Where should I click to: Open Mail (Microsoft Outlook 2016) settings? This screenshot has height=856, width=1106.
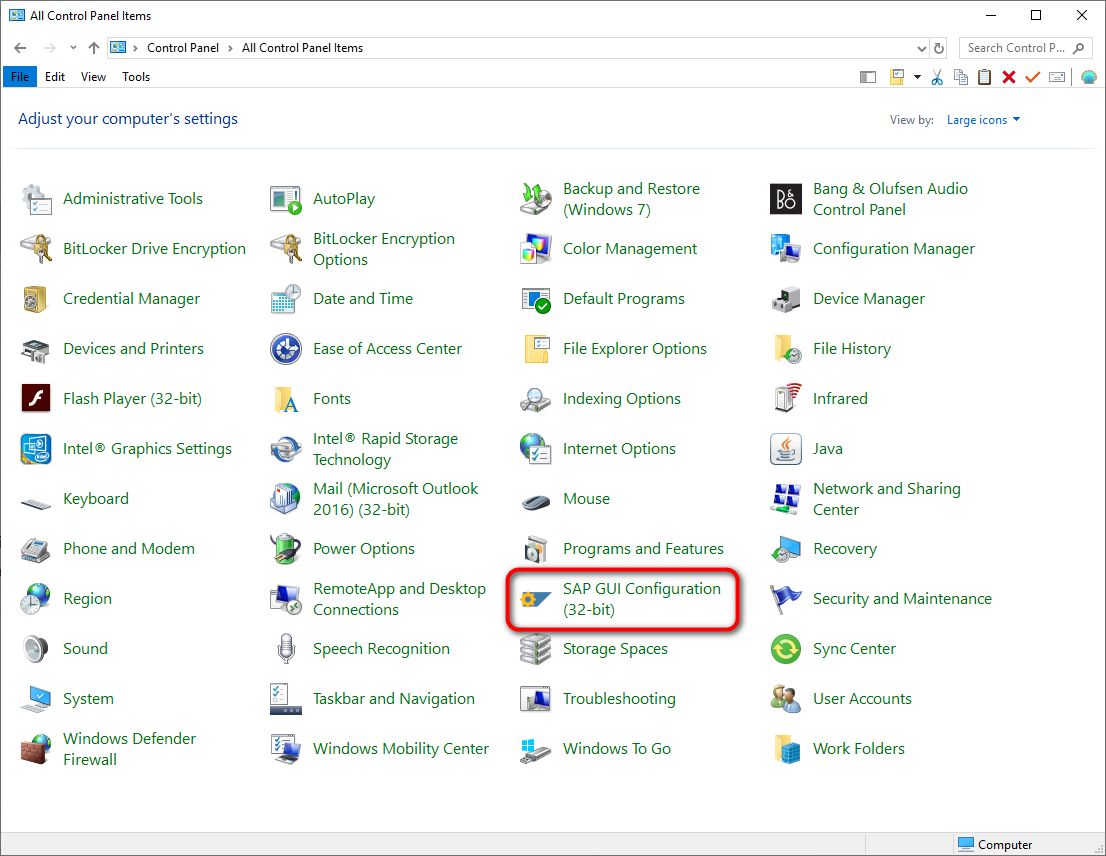[x=374, y=499]
